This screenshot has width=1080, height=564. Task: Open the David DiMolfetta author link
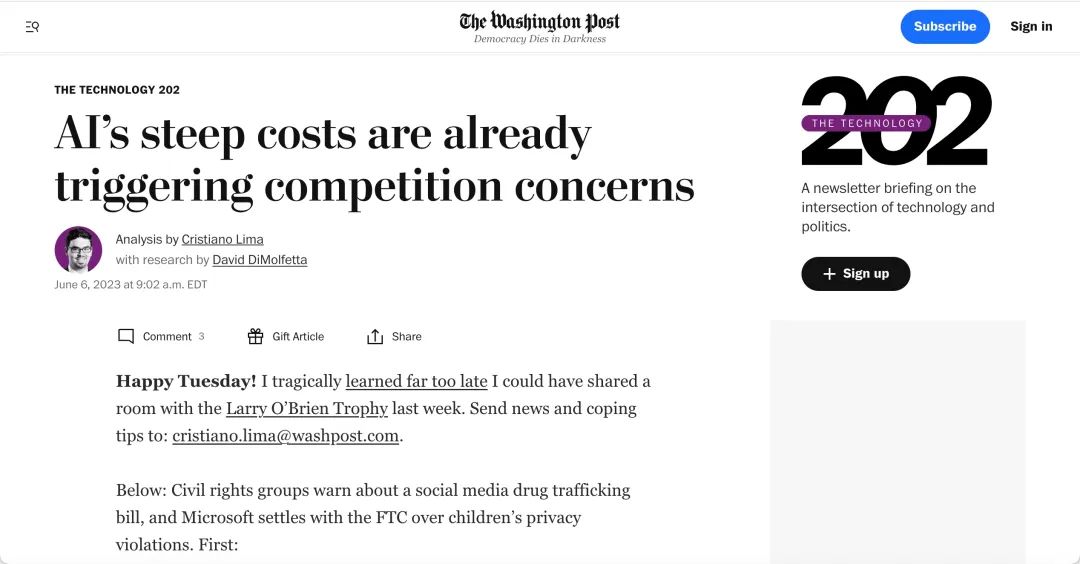(x=260, y=260)
